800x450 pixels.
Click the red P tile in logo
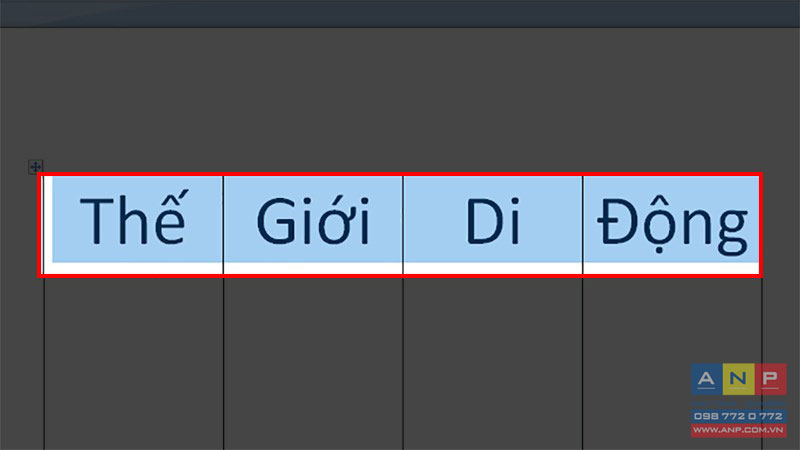770,379
